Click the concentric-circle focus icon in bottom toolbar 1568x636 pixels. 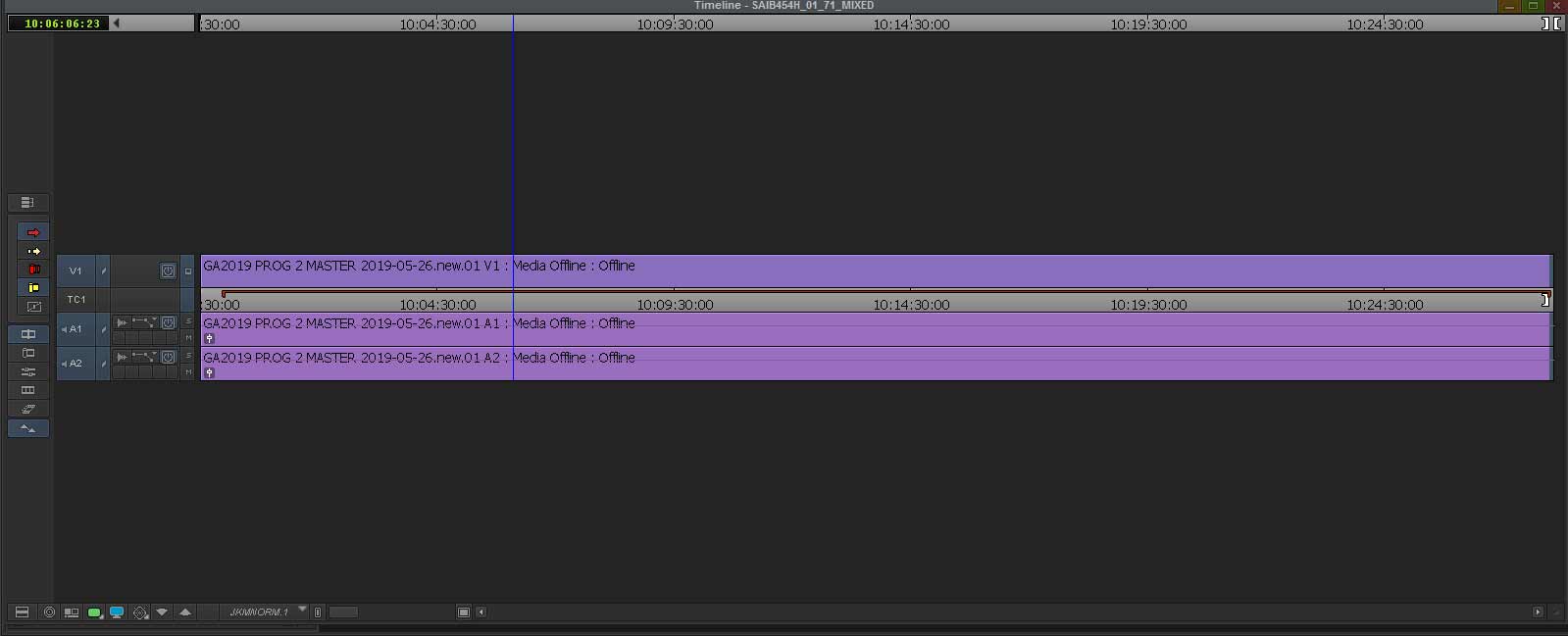point(49,612)
